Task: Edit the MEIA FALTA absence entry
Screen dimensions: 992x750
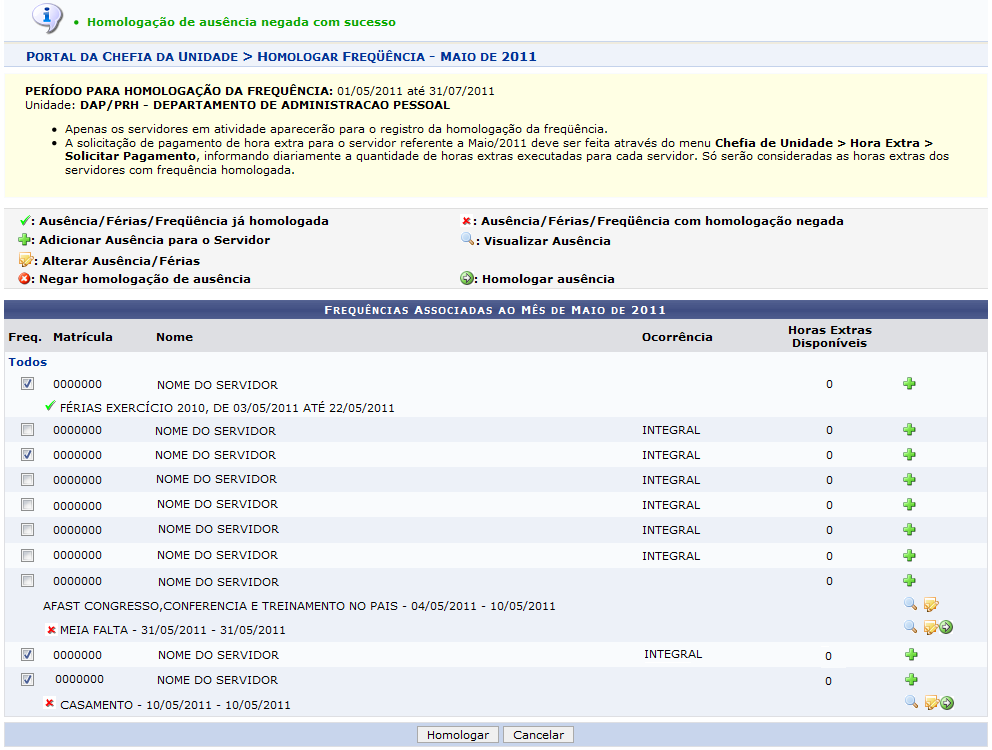Action: point(930,627)
